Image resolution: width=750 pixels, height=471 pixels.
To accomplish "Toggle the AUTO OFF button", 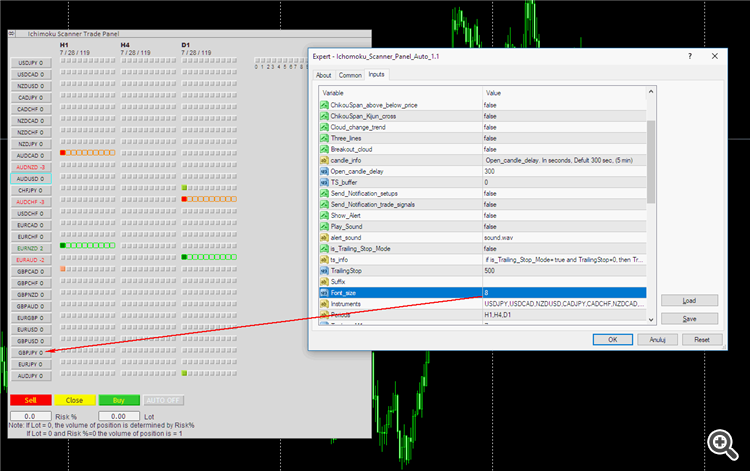I will click(x=163, y=400).
